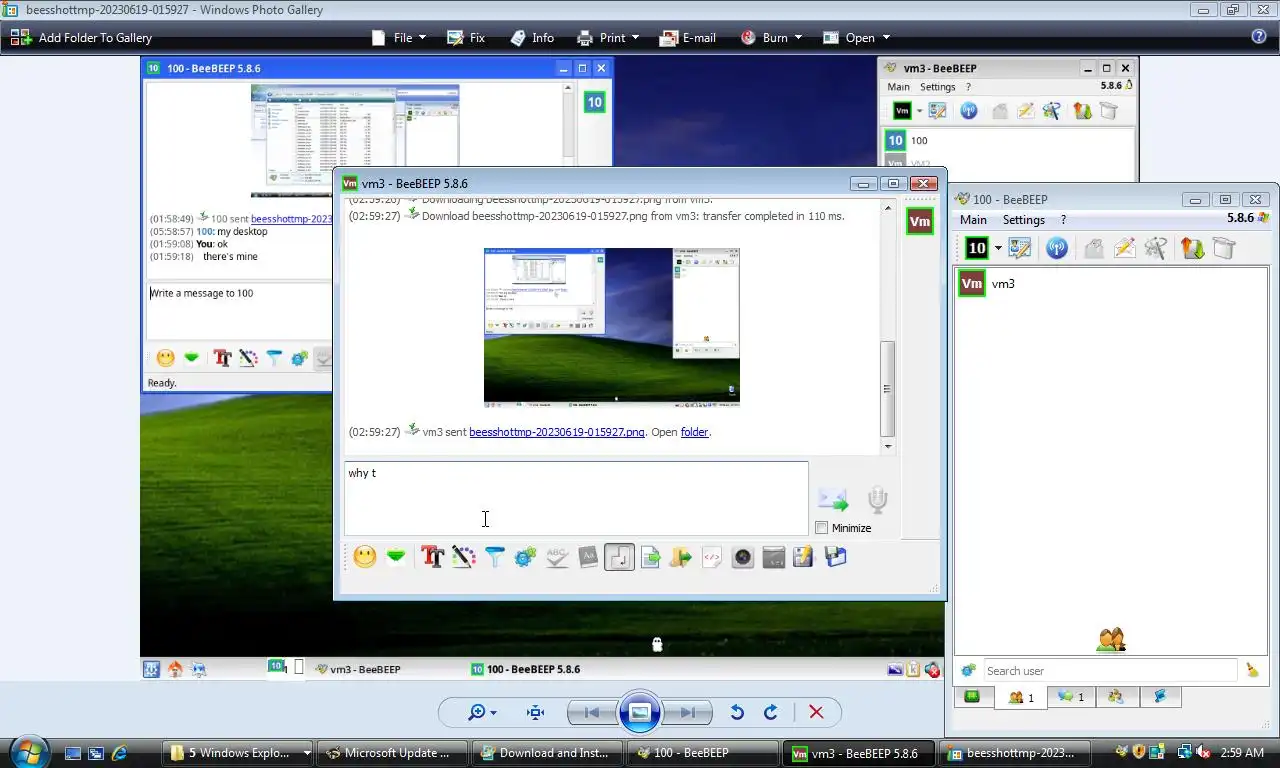Click blue broadcast antenna icon in 100 - BeeBEEP
The image size is (1280, 768).
(x=1057, y=248)
